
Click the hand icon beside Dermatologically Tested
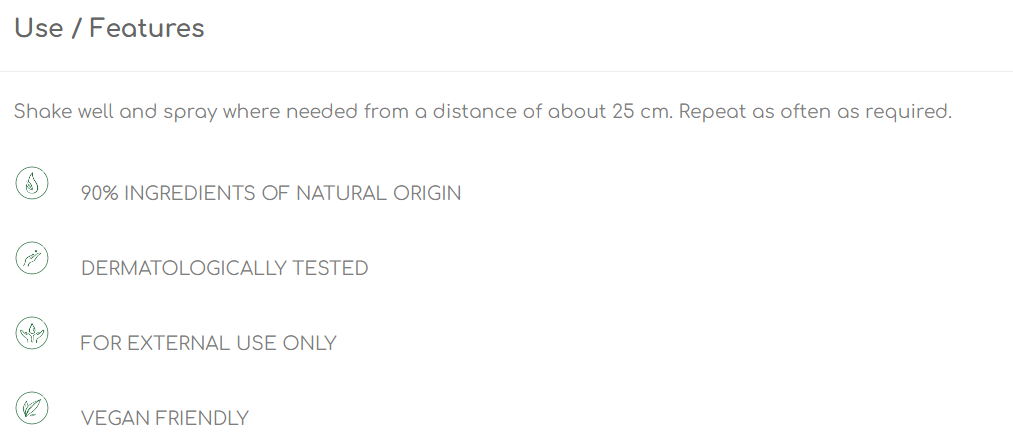tap(32, 258)
